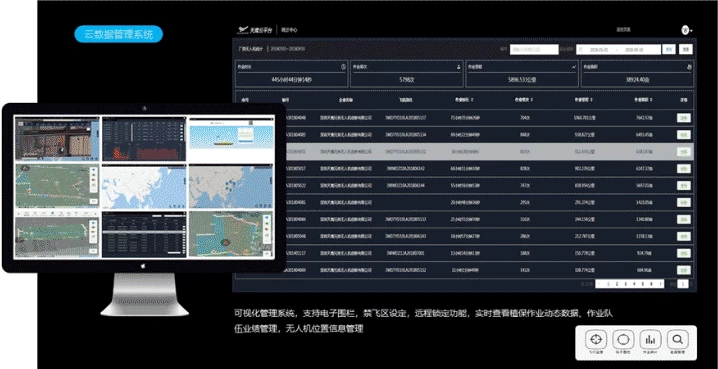Screen dimensions: 718x369
Task: Go to page 2 in pagination
Action: tap(617, 284)
